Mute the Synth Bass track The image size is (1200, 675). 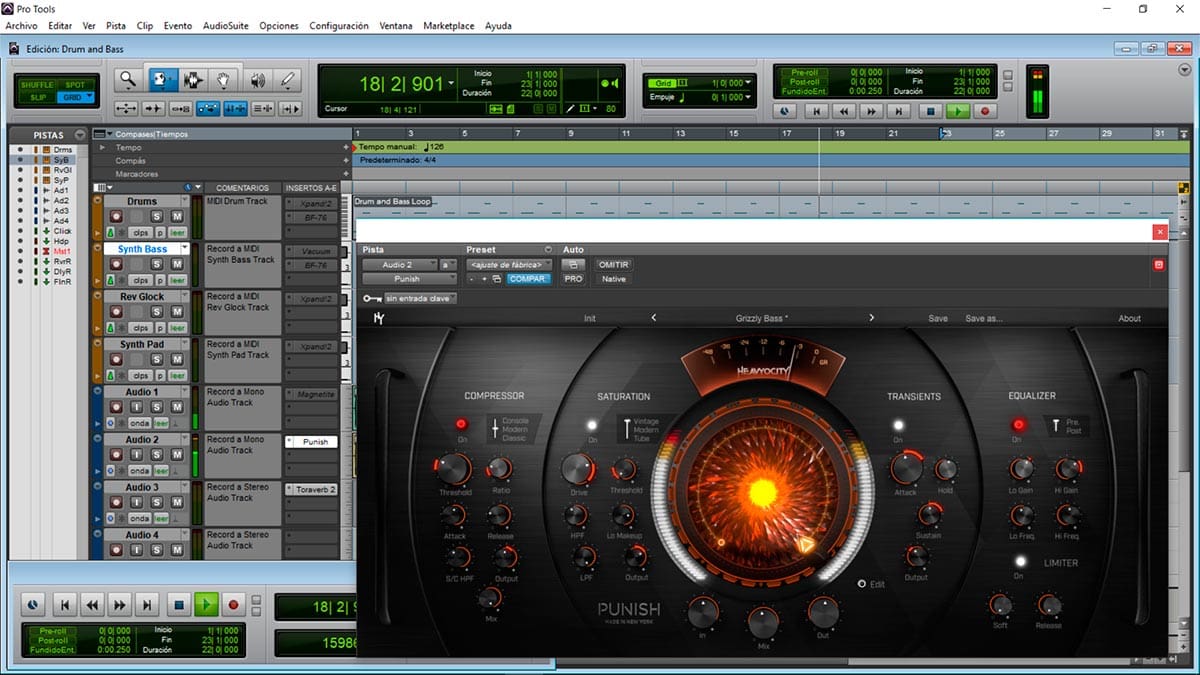coord(177,264)
